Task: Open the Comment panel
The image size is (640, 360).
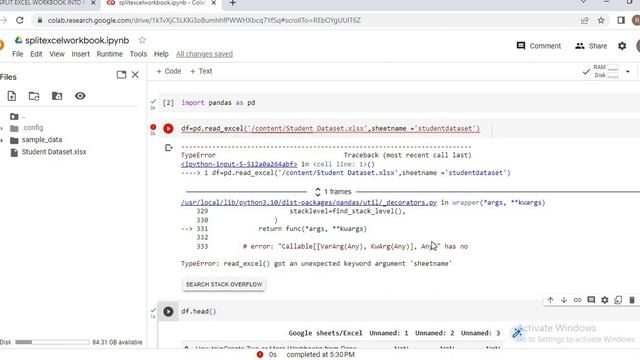Action: coord(539,46)
